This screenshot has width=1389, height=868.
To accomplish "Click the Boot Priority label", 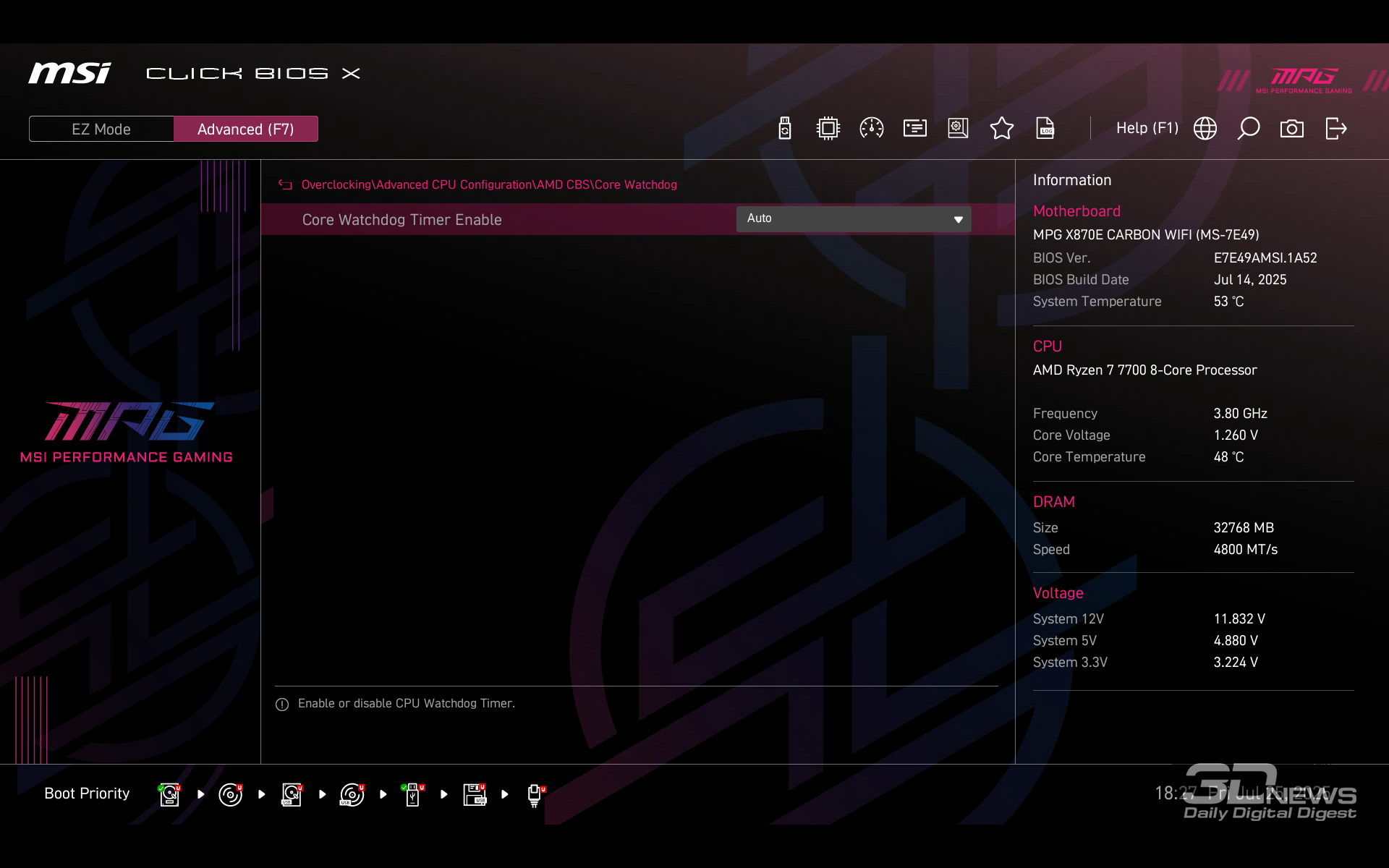I will point(87,793).
